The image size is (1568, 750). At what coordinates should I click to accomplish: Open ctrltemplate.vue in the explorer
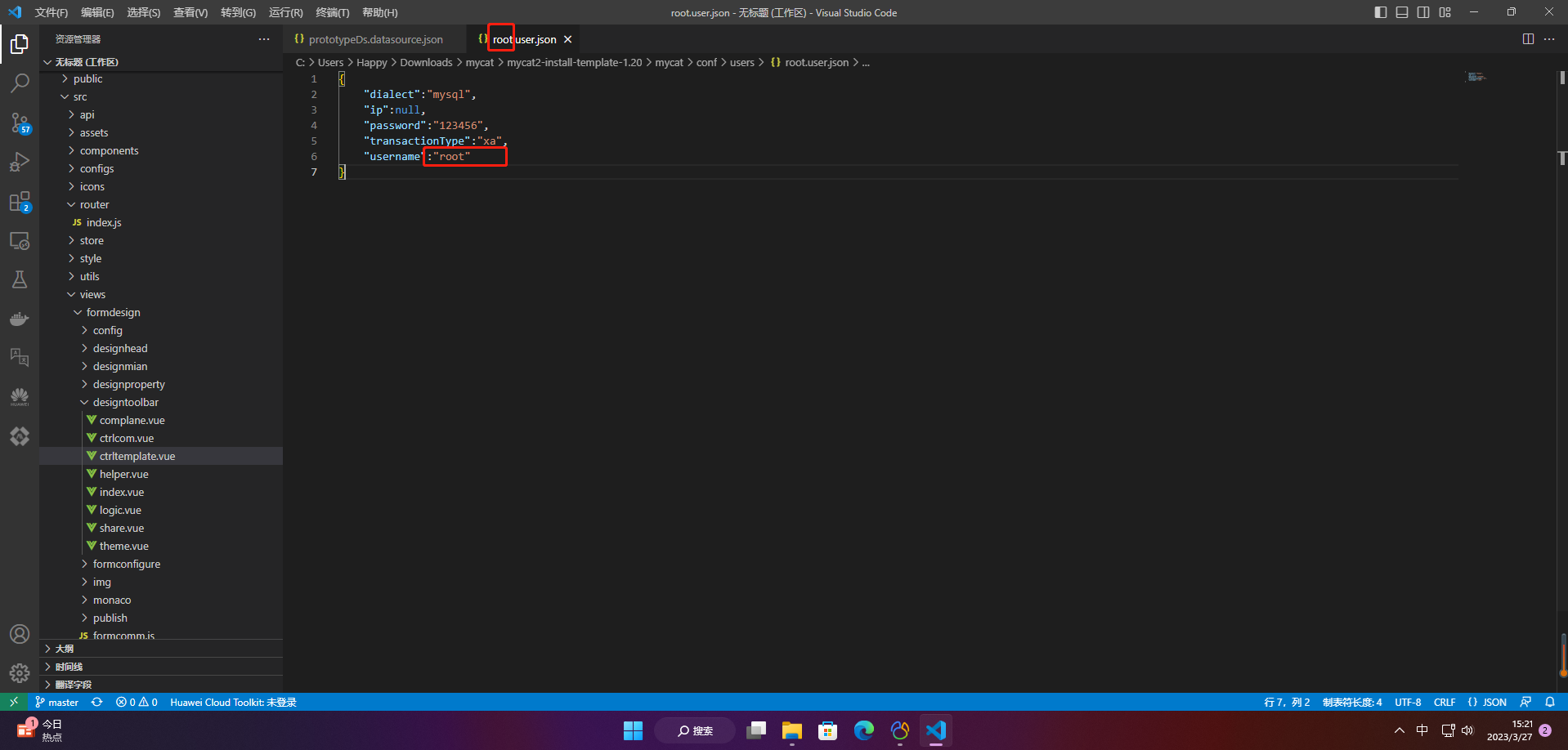[x=161, y=456]
